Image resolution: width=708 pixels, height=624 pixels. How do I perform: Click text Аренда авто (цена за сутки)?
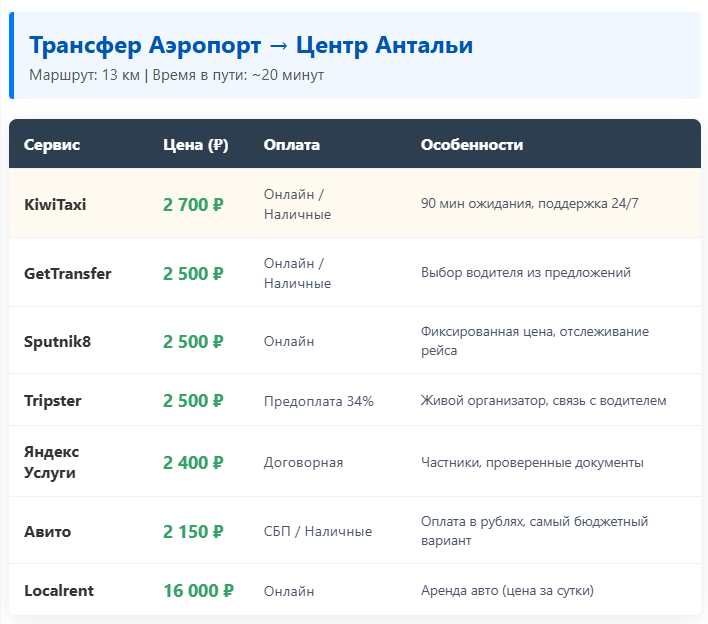[507, 591]
